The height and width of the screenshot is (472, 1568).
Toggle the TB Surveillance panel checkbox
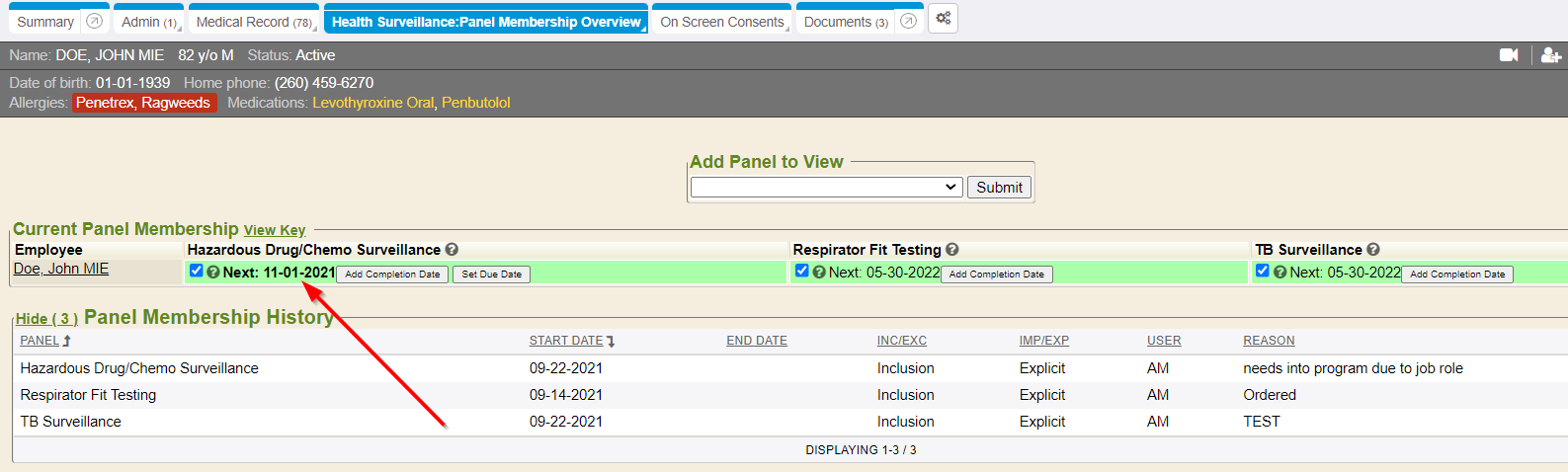(1262, 271)
